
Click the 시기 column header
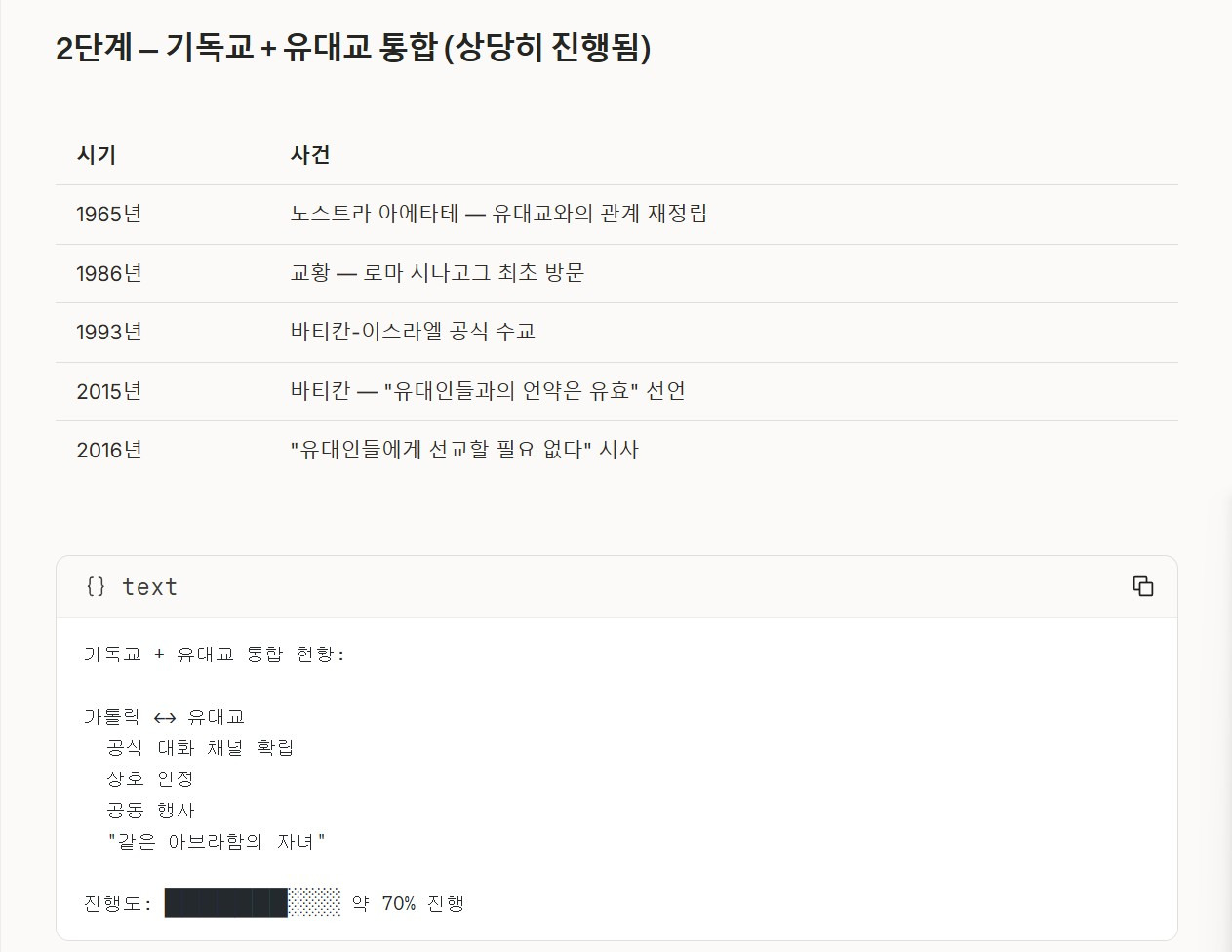tap(97, 155)
